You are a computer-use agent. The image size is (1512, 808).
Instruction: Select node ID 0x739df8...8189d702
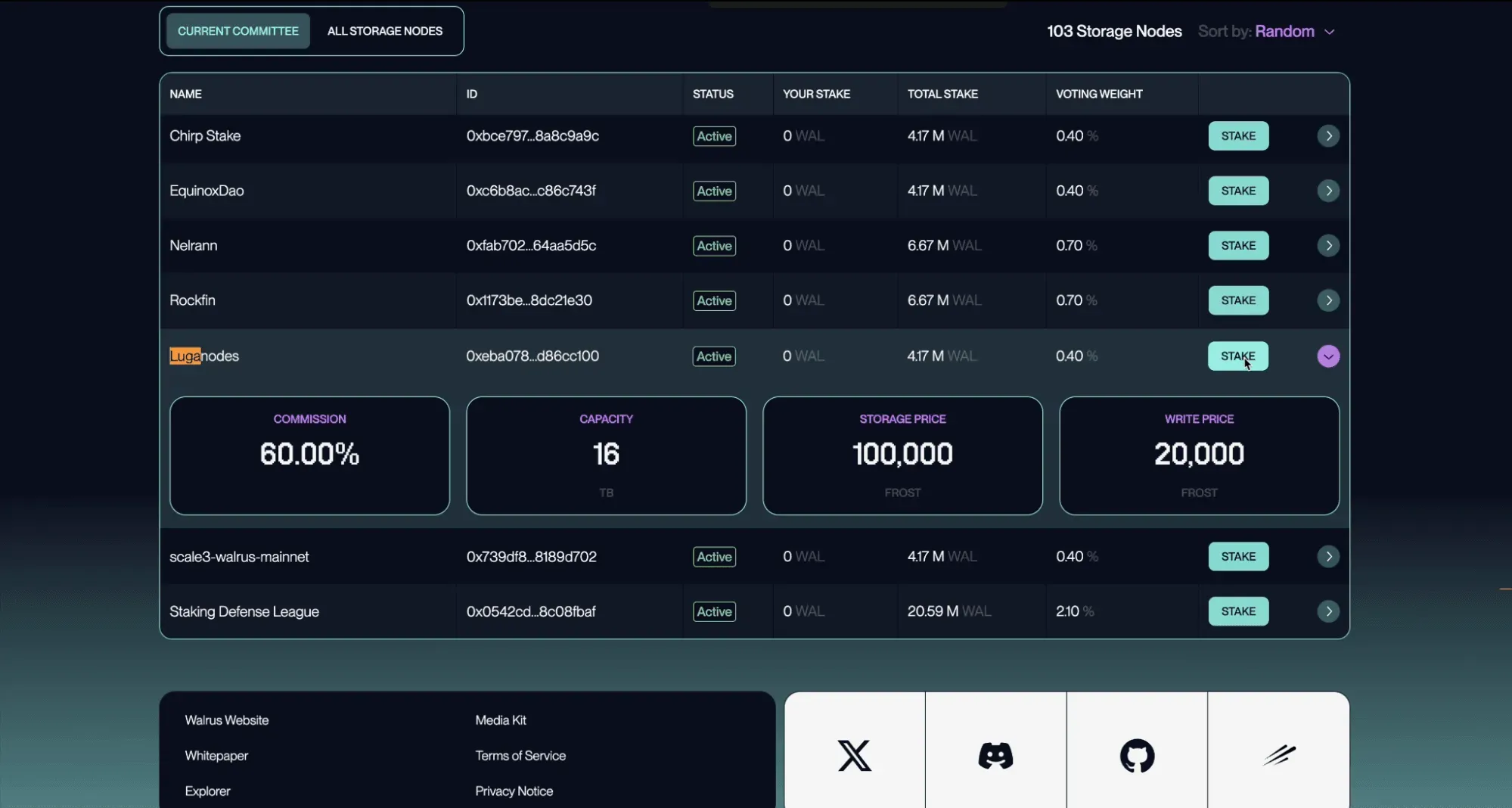(531, 557)
